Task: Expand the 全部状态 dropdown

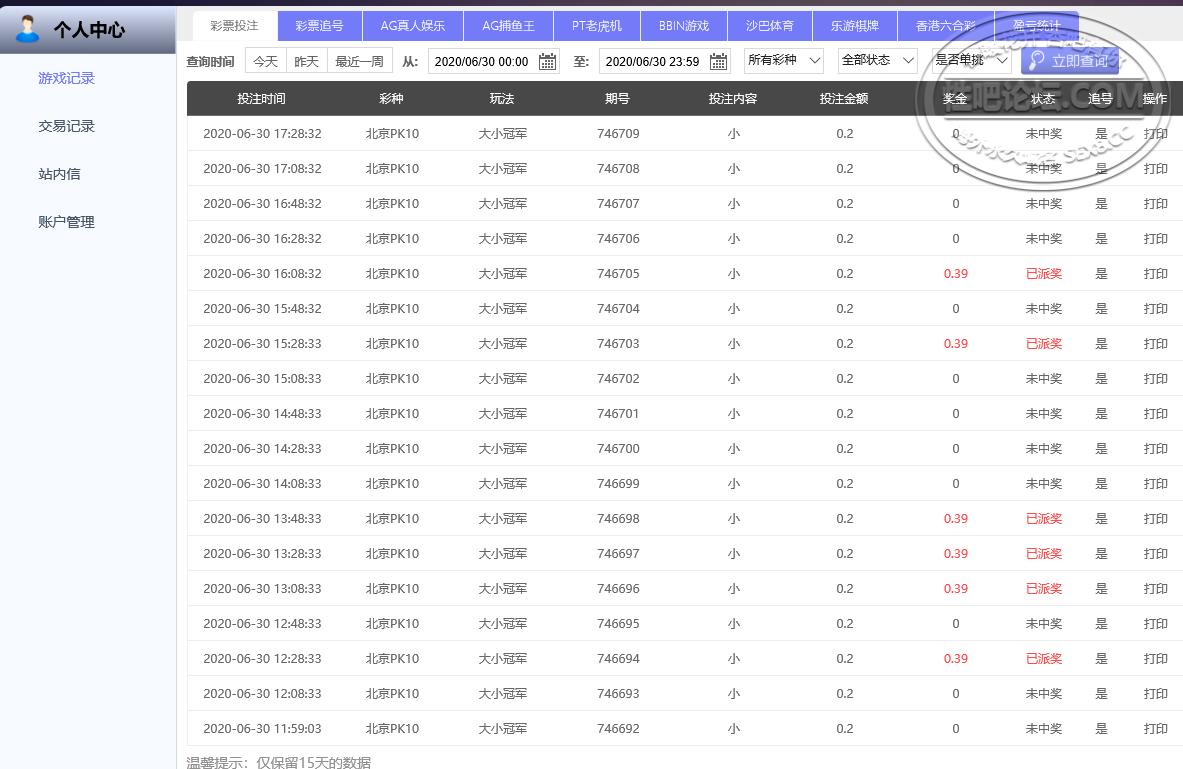Action: click(877, 60)
